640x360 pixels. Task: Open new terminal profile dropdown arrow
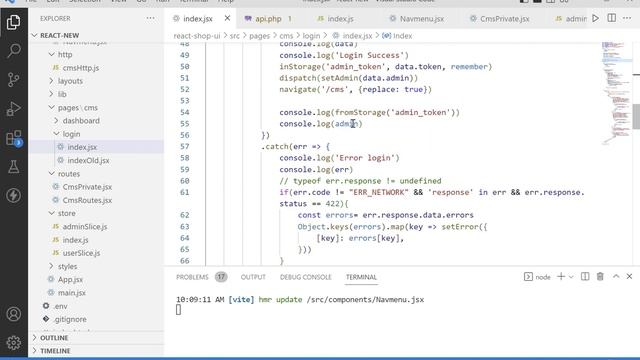pos(571,277)
